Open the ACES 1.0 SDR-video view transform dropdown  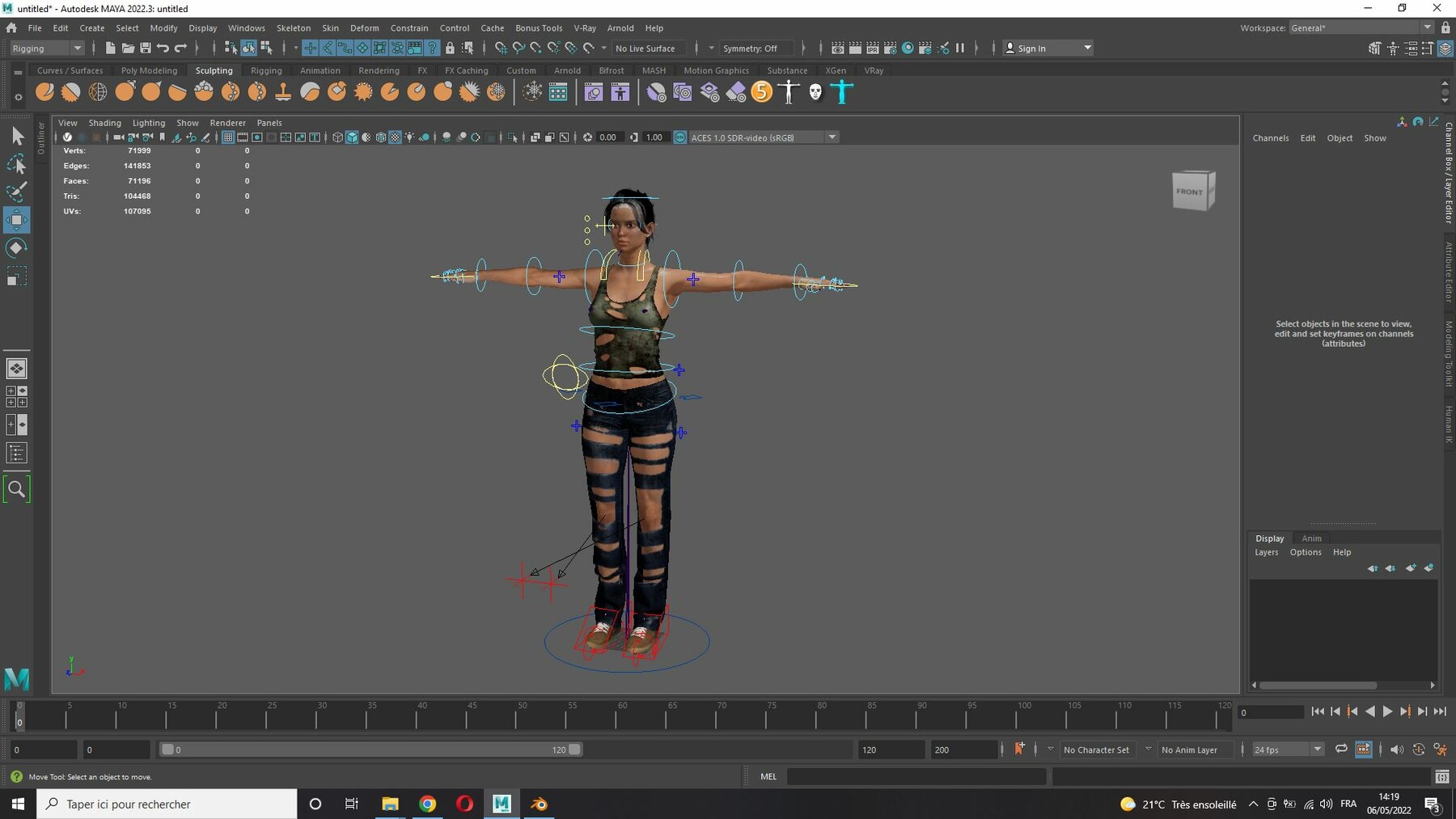(764, 137)
